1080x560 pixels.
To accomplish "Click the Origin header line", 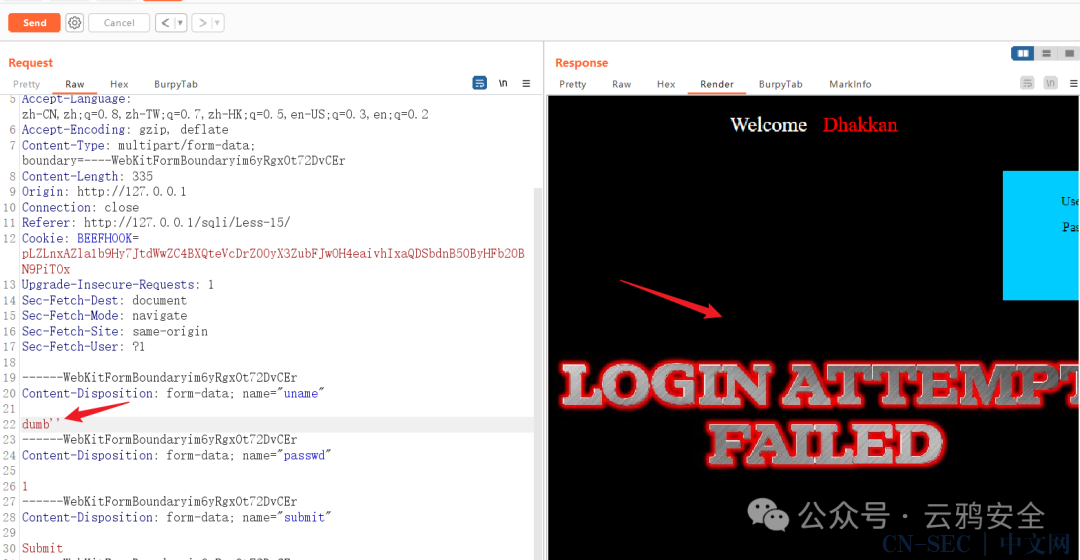I will click(x=104, y=191).
